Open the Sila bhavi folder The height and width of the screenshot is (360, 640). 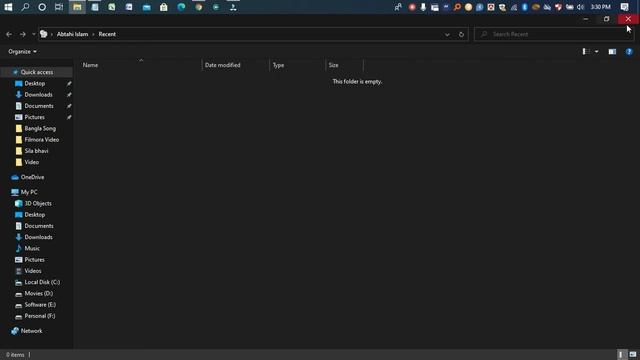36,151
